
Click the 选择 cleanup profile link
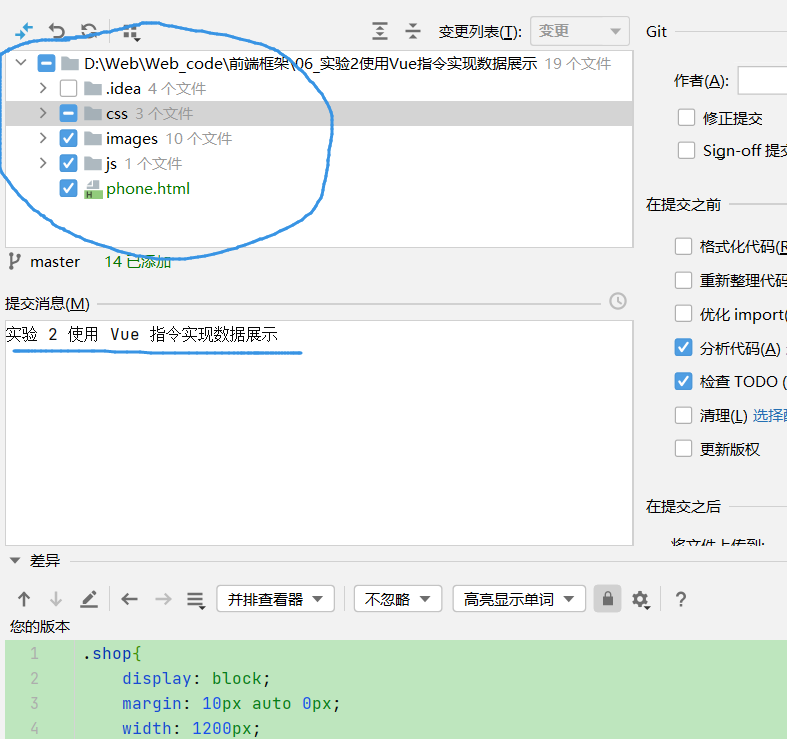pyautogui.click(x=769, y=416)
